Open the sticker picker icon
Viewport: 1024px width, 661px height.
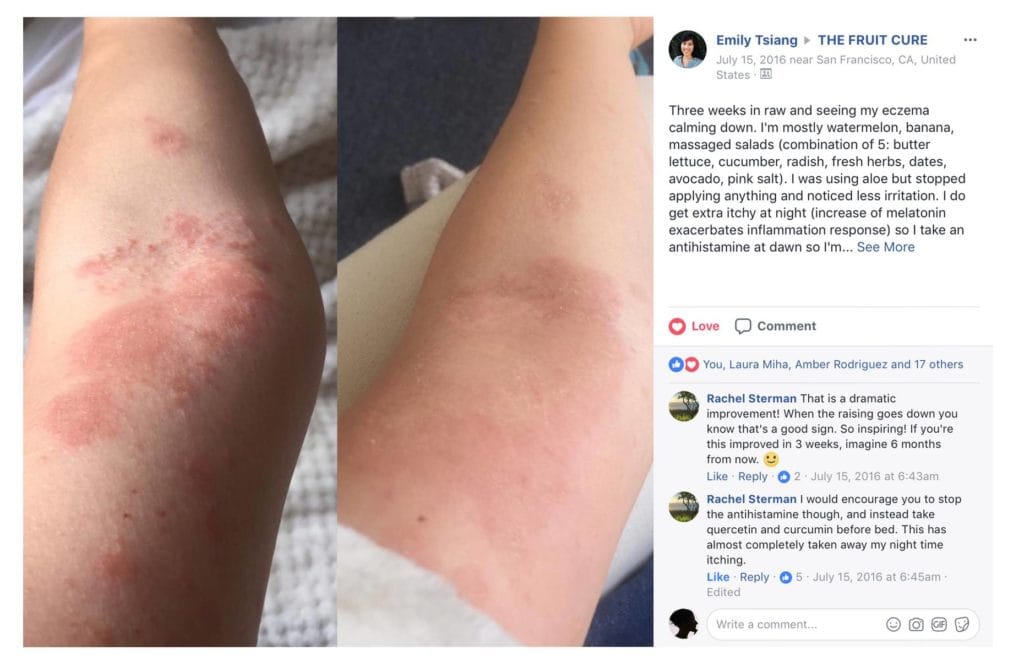point(961,624)
